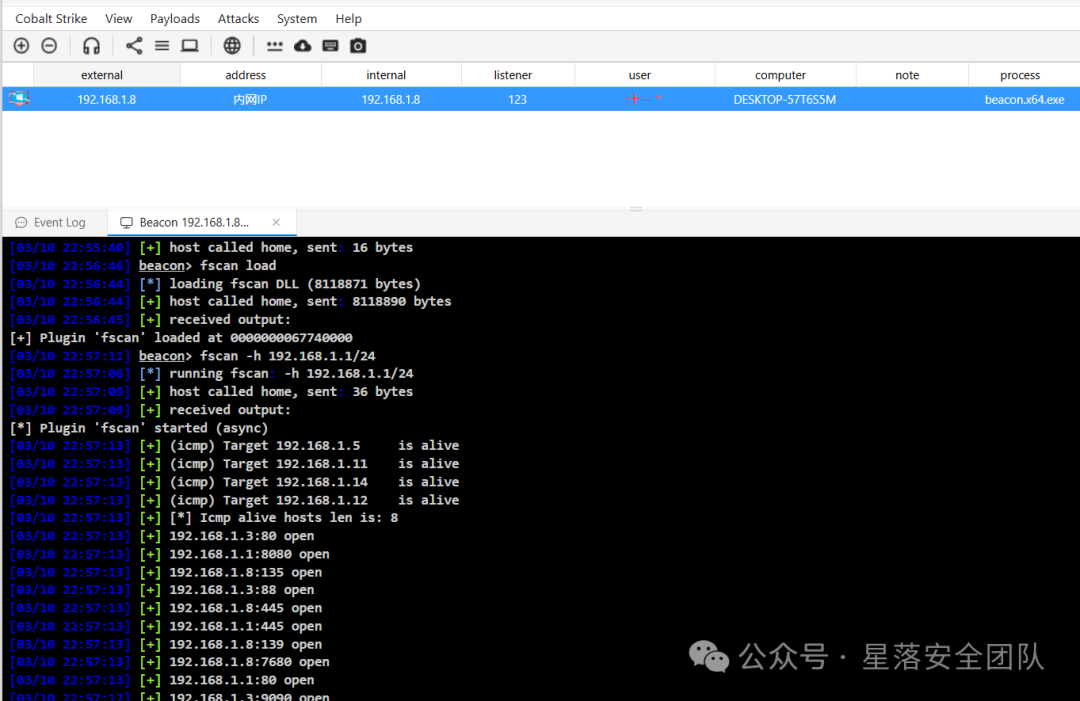
Task: Click the 'fscan load' command line
Action: coord(238,265)
